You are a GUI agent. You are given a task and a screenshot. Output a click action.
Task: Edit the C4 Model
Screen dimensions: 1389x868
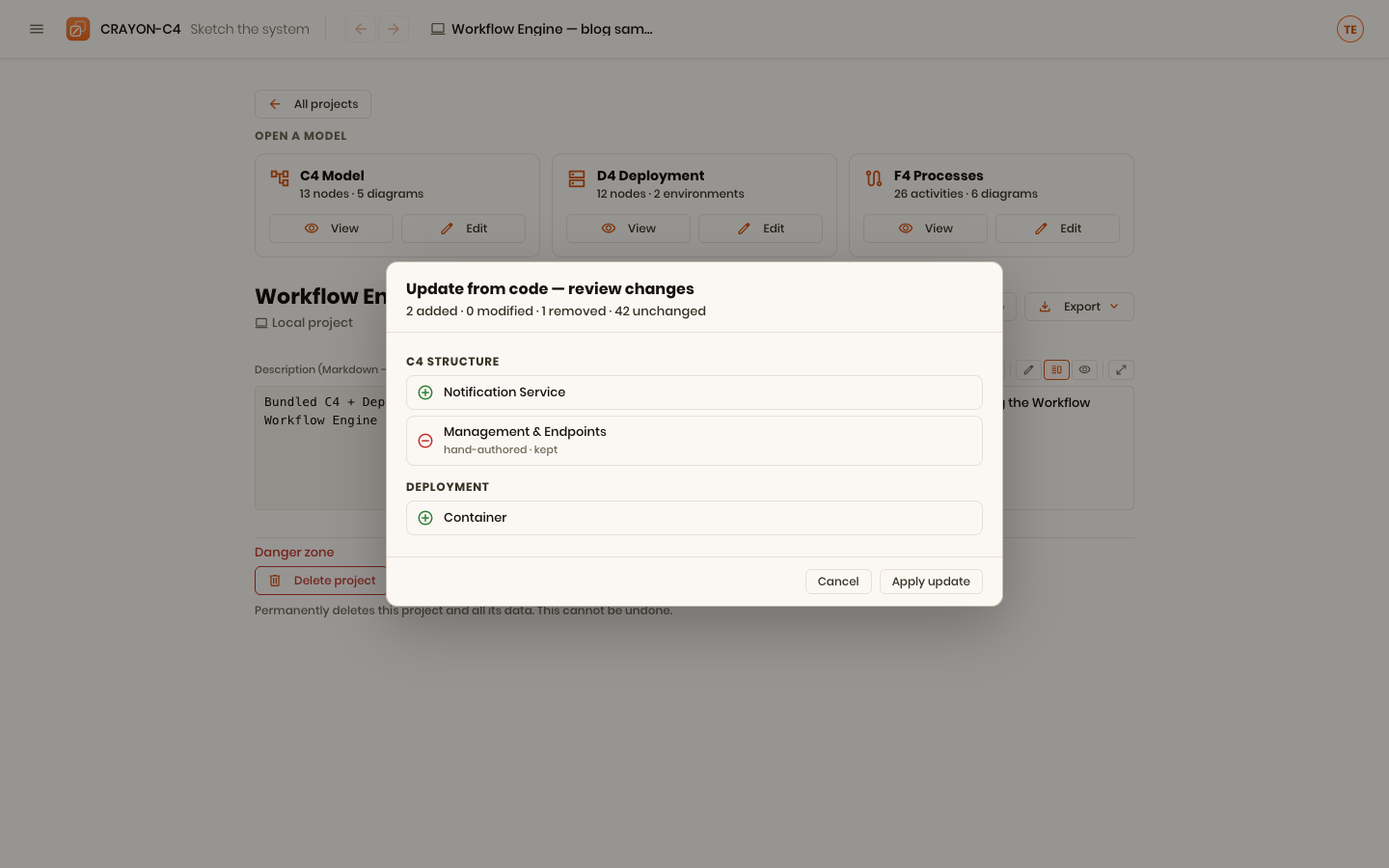coord(463,229)
